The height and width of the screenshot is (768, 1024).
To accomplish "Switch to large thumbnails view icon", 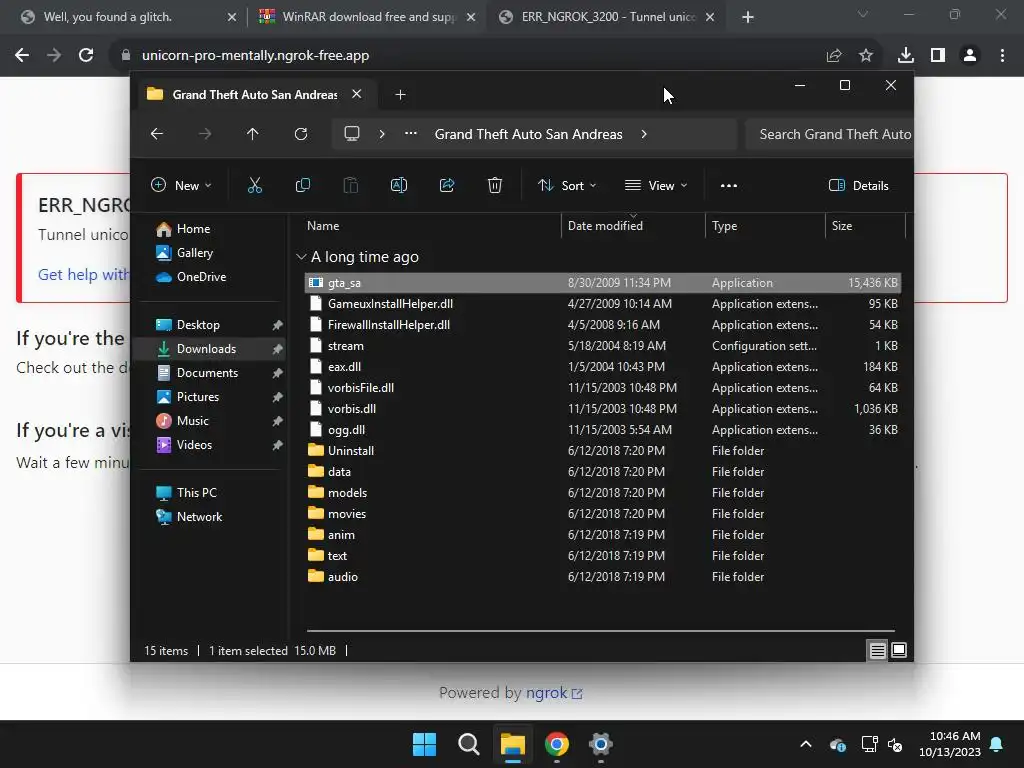I will coord(899,650).
